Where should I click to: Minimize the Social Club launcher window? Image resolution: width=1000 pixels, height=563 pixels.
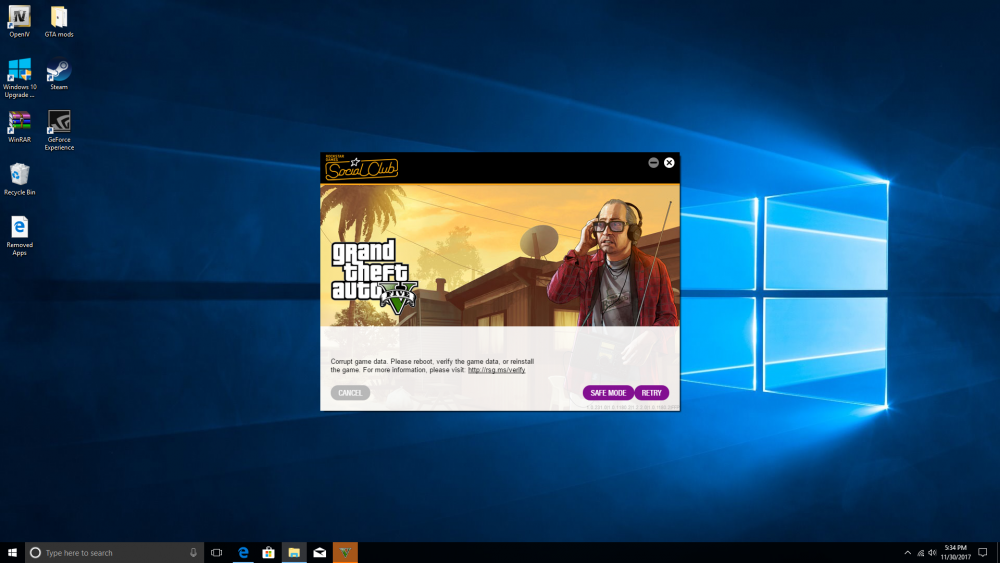[x=653, y=163]
